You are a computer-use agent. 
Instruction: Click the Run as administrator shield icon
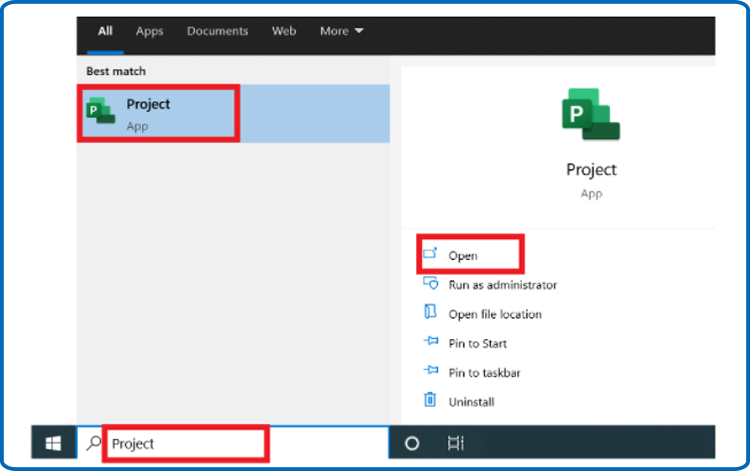coord(430,283)
